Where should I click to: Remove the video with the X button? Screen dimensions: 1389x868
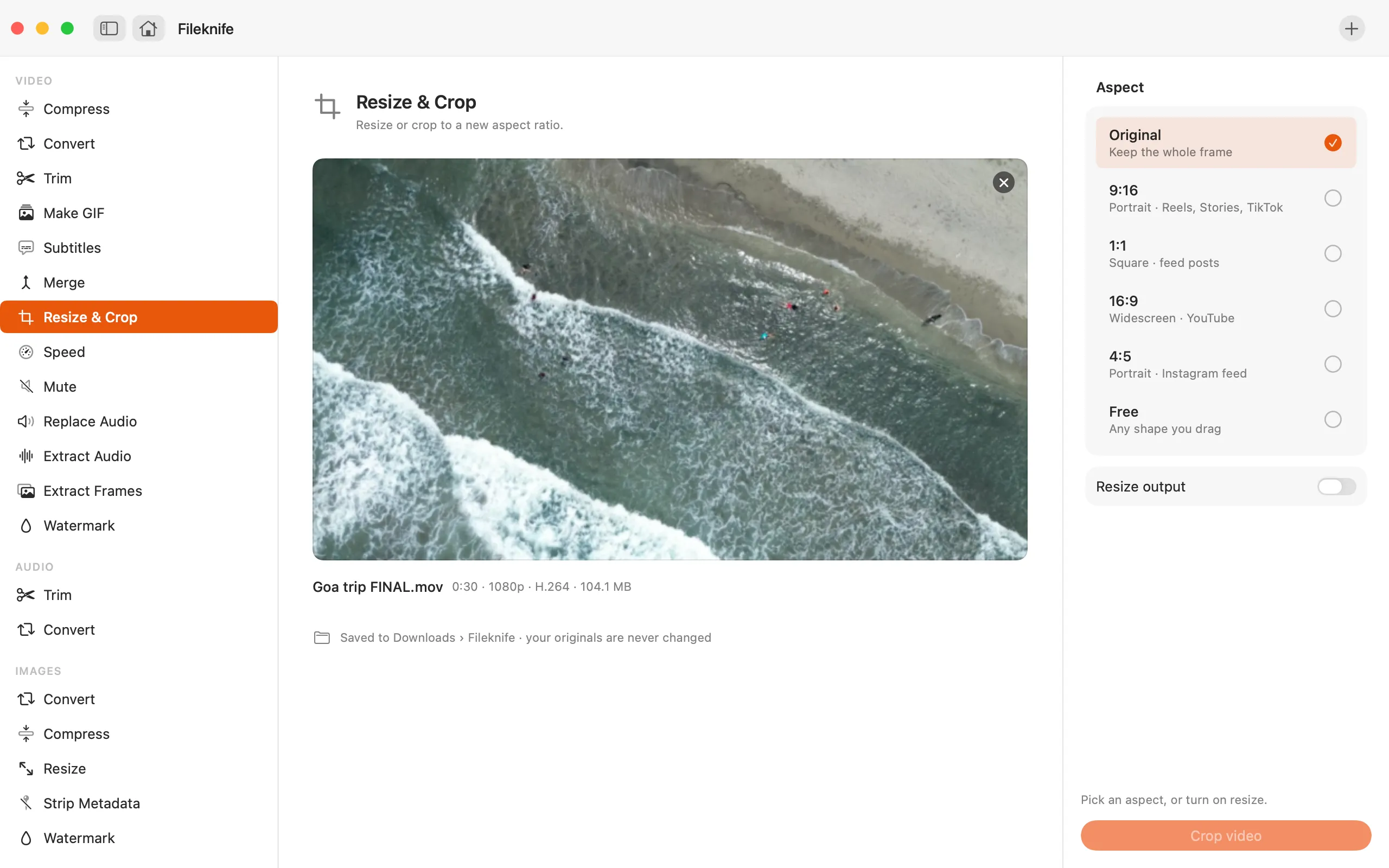tap(1003, 183)
